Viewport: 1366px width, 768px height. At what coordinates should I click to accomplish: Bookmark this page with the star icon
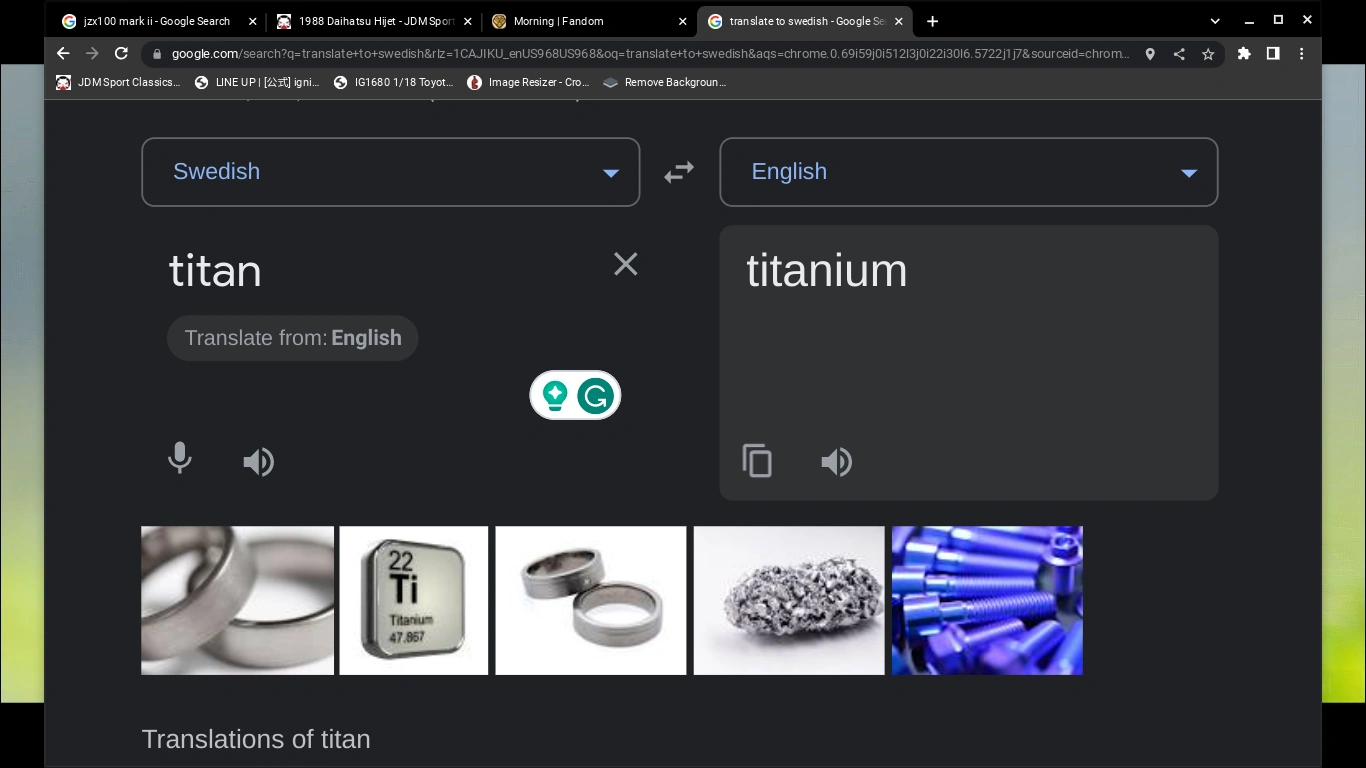pos(1208,54)
